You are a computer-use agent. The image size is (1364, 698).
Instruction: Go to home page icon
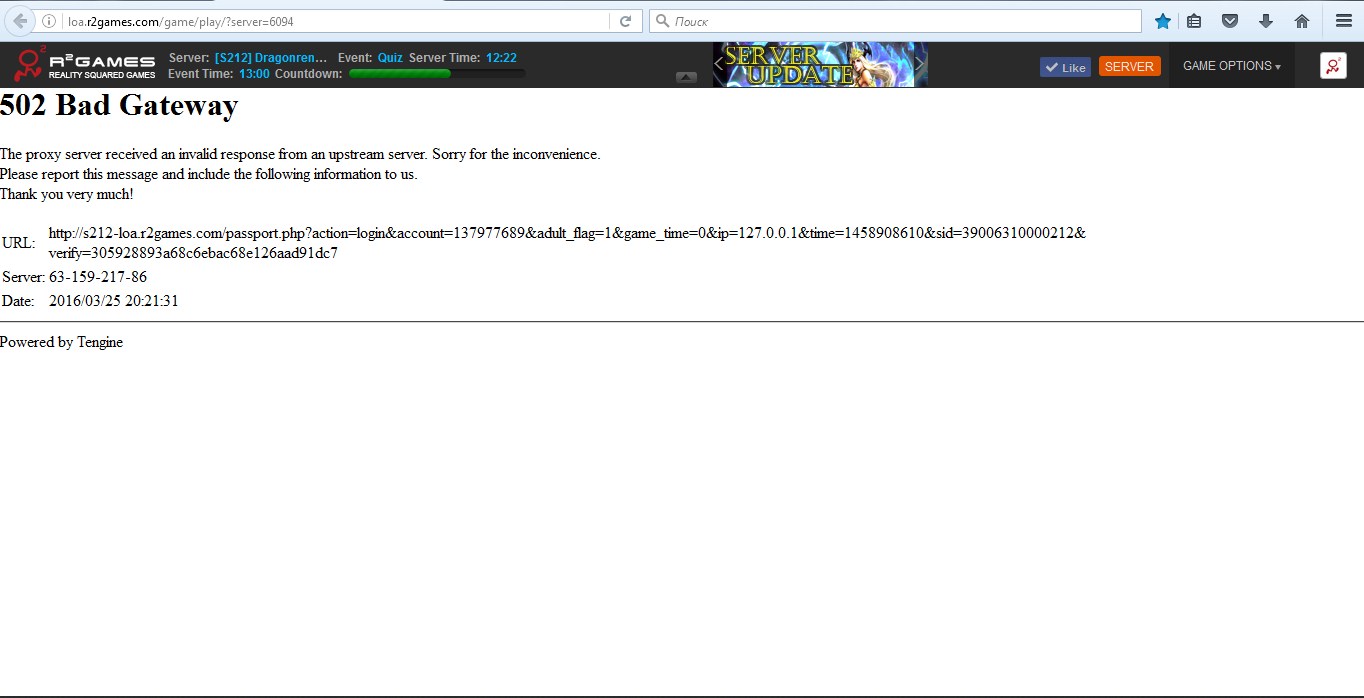click(x=1301, y=21)
